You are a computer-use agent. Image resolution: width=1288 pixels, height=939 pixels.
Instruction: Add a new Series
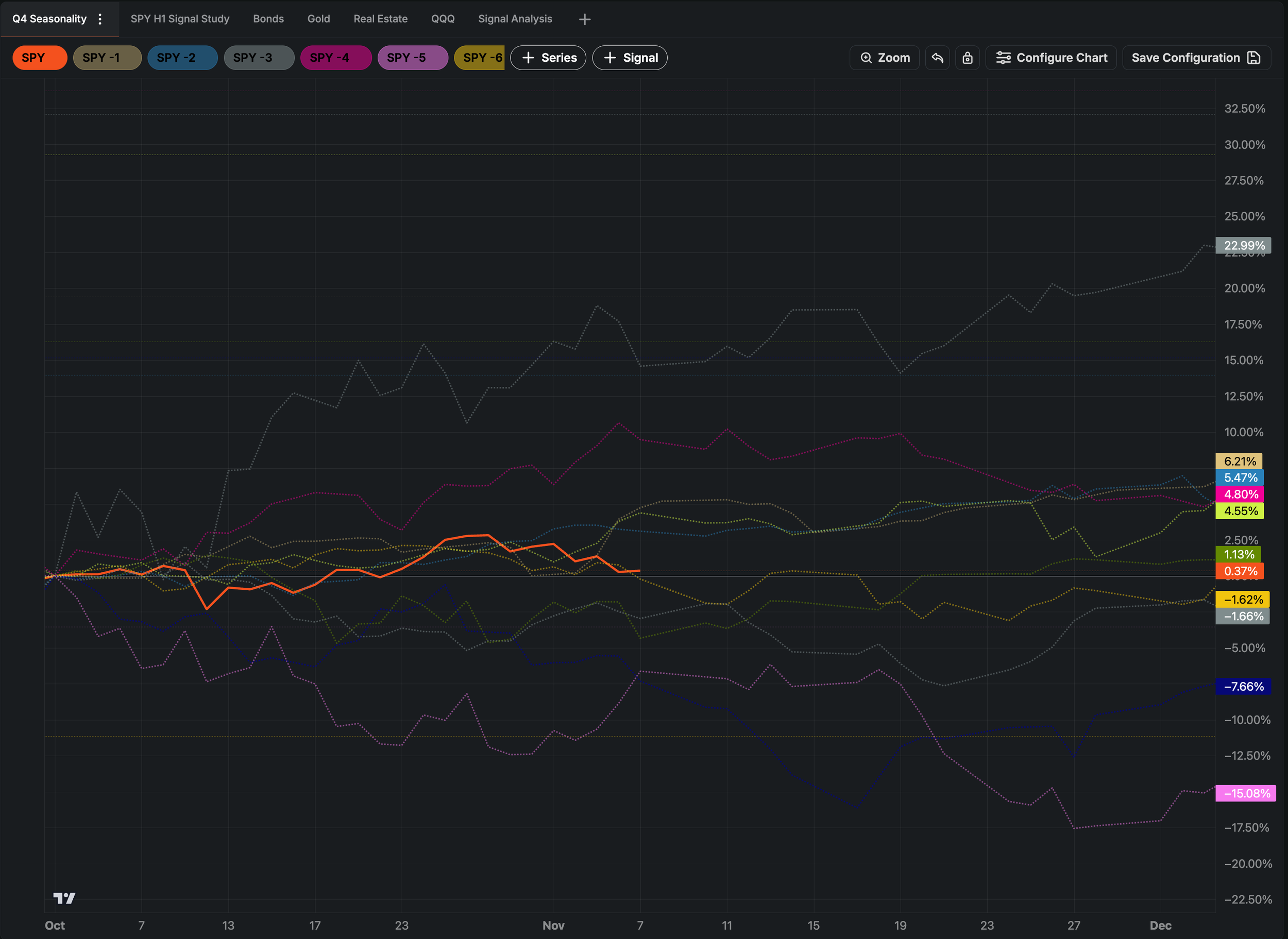[x=548, y=57]
